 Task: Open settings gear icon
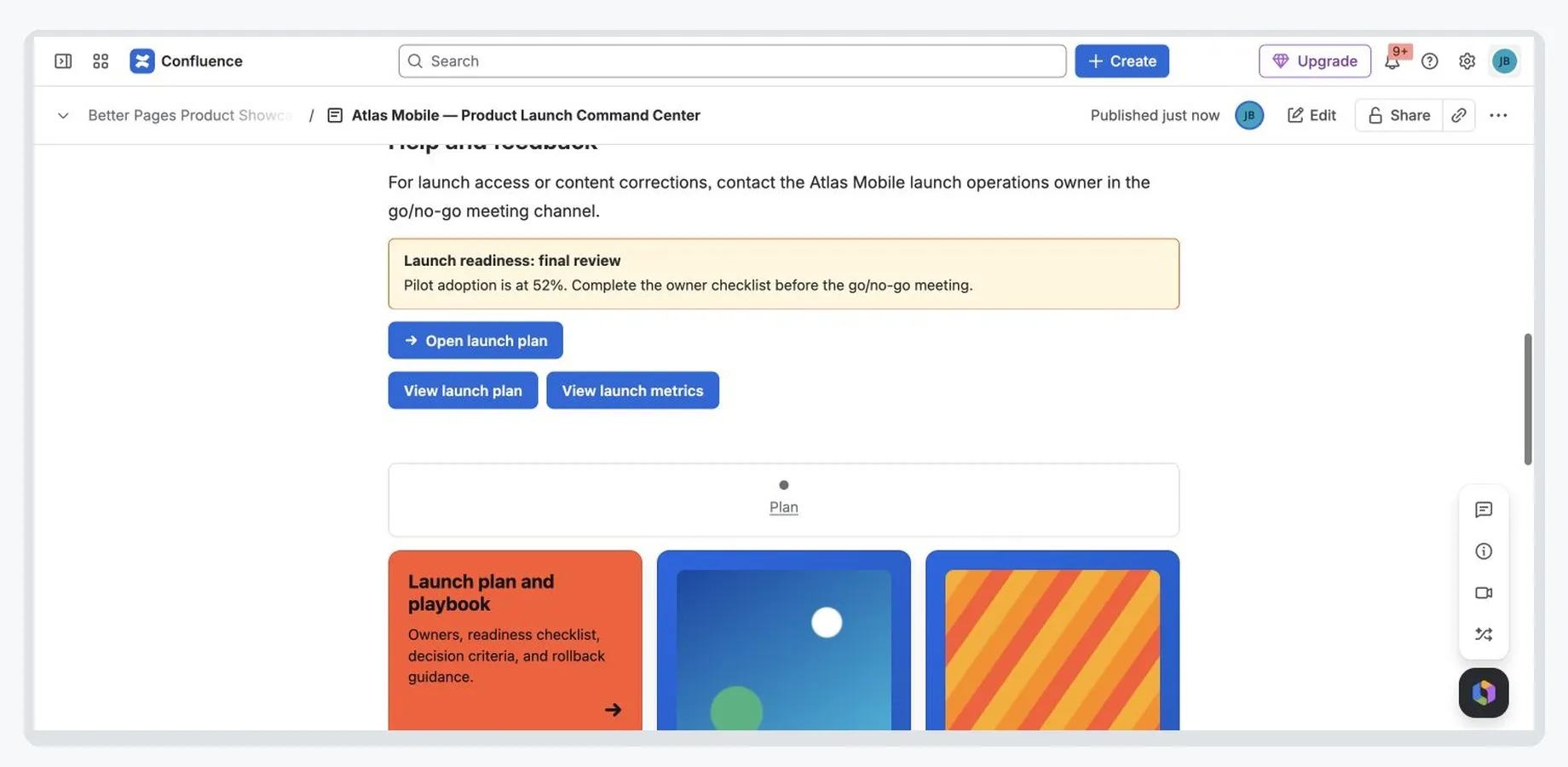pyautogui.click(x=1467, y=61)
